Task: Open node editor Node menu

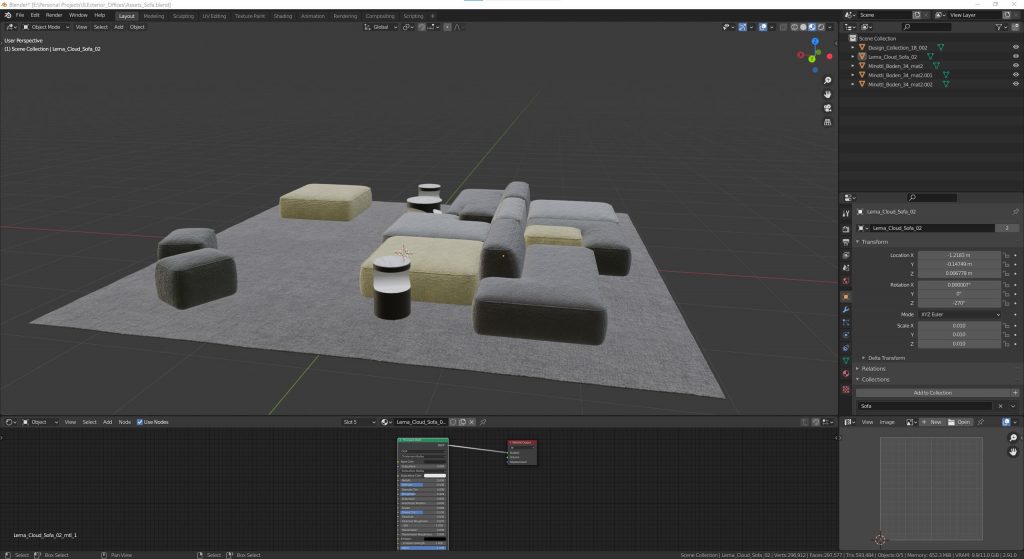Action: point(124,422)
